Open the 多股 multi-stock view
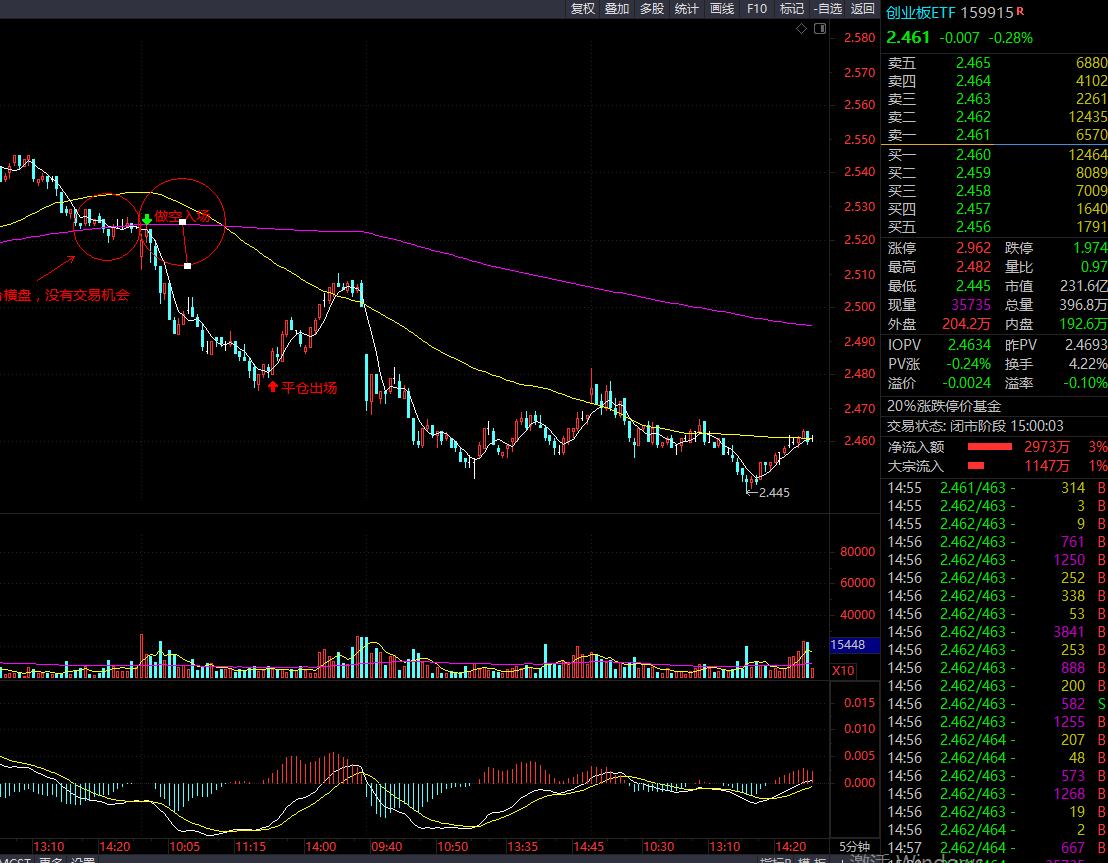This screenshot has height=863, width=1108. (x=652, y=8)
